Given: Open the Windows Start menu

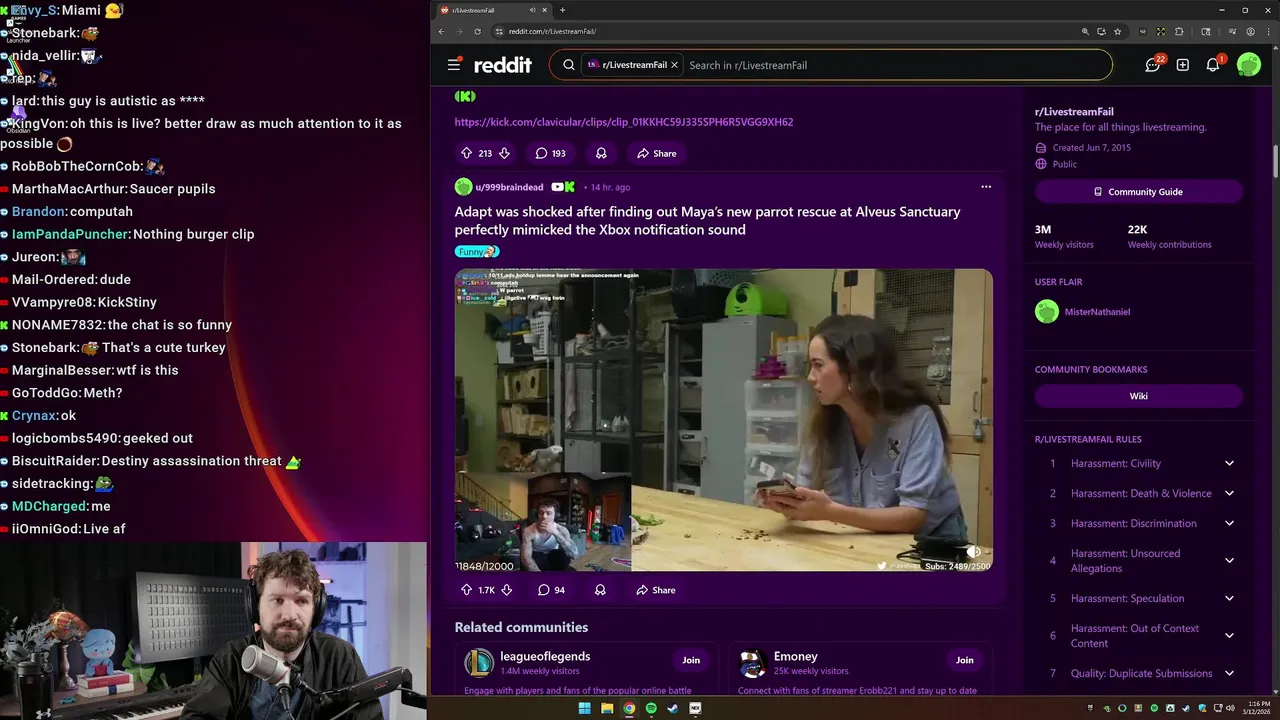Looking at the screenshot, I should [x=584, y=709].
